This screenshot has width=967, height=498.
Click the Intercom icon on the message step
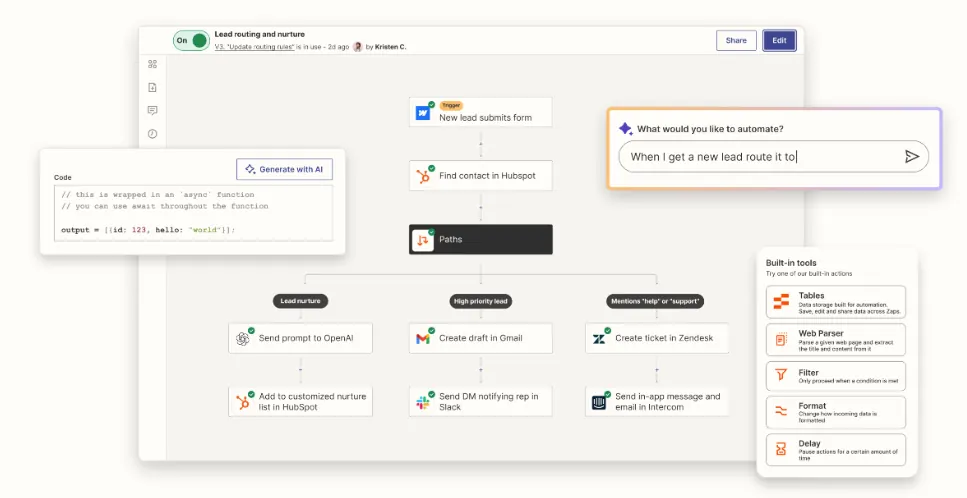[x=599, y=403]
